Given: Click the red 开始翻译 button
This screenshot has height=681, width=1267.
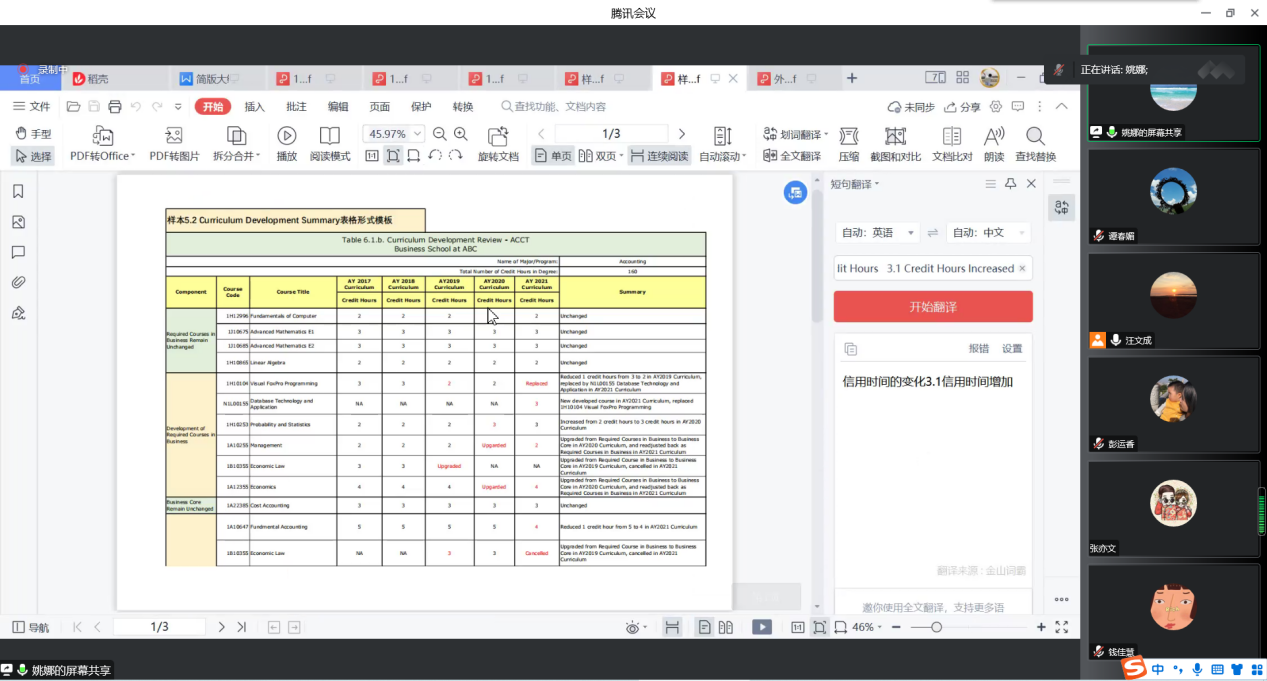Looking at the screenshot, I should point(933,307).
